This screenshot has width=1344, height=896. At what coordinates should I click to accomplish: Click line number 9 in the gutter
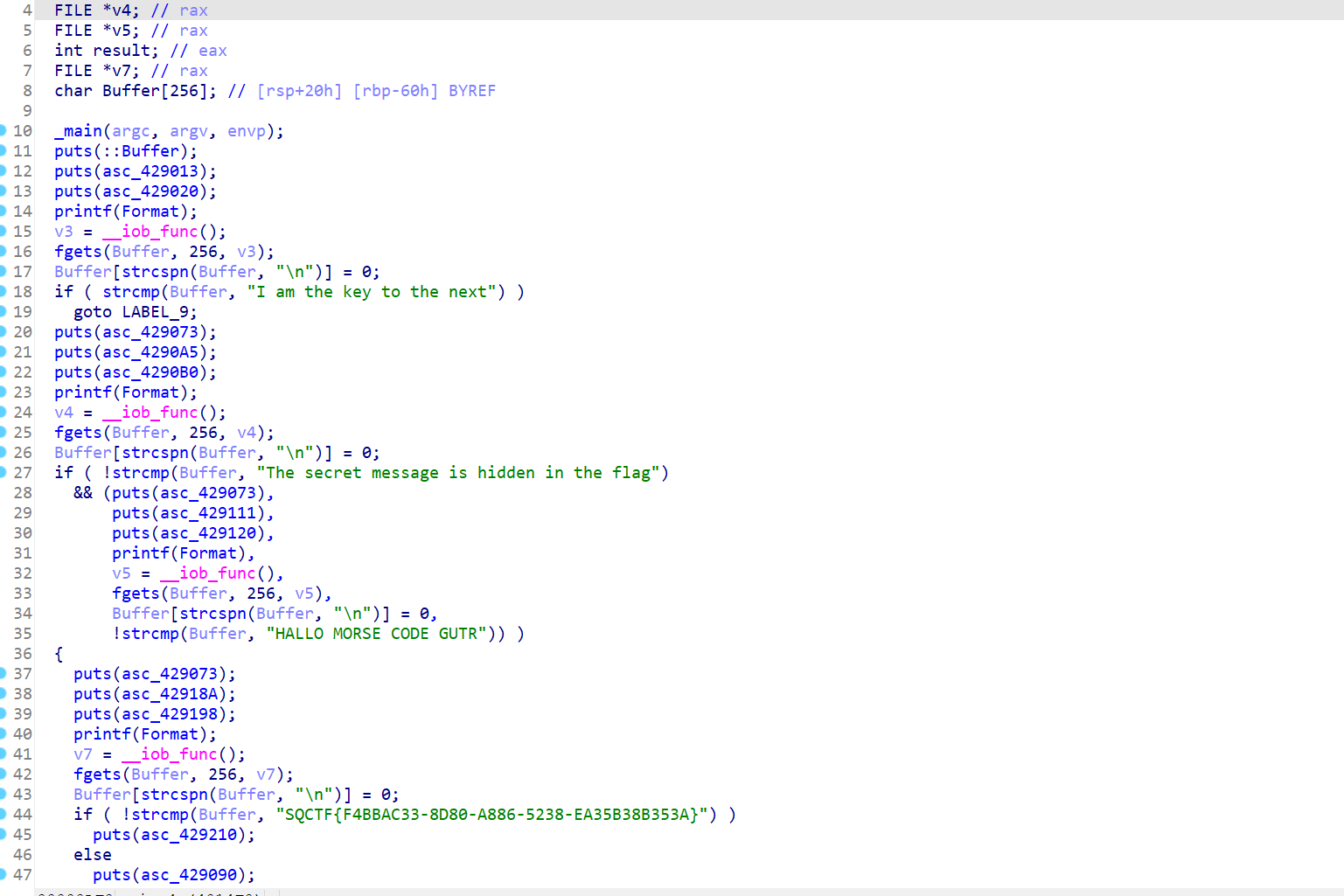click(x=27, y=111)
